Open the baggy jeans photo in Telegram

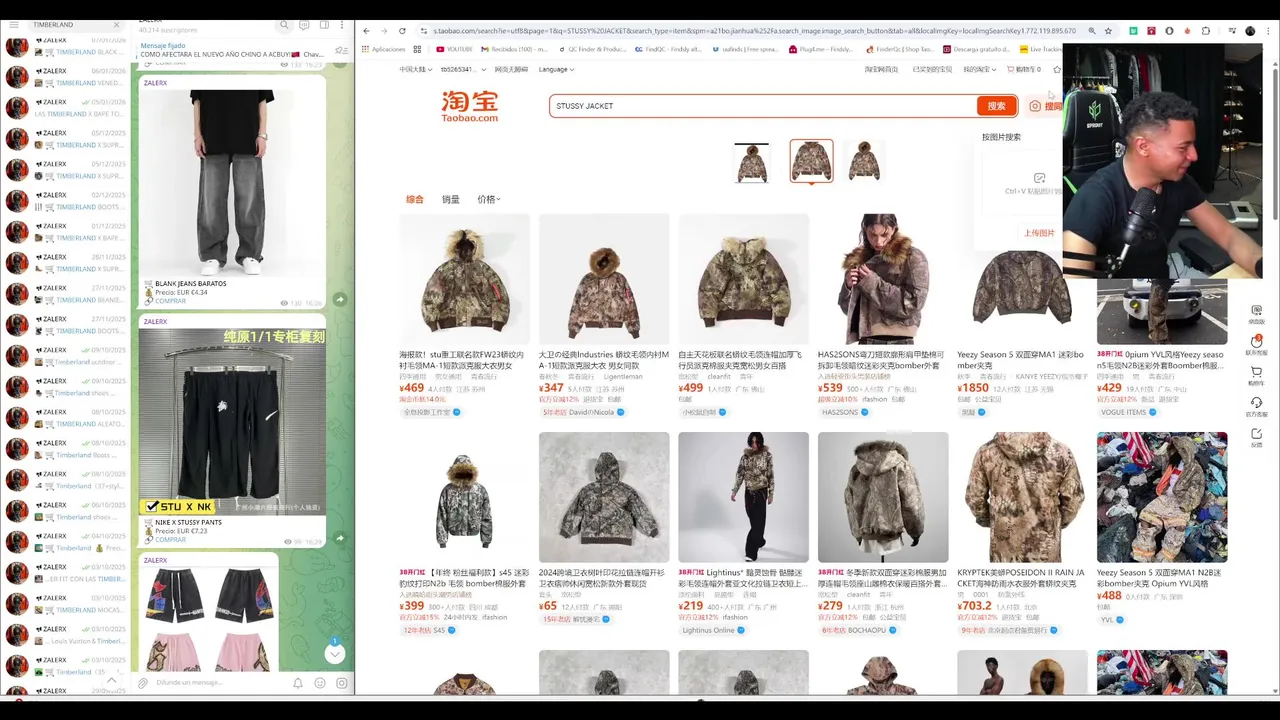(x=232, y=182)
